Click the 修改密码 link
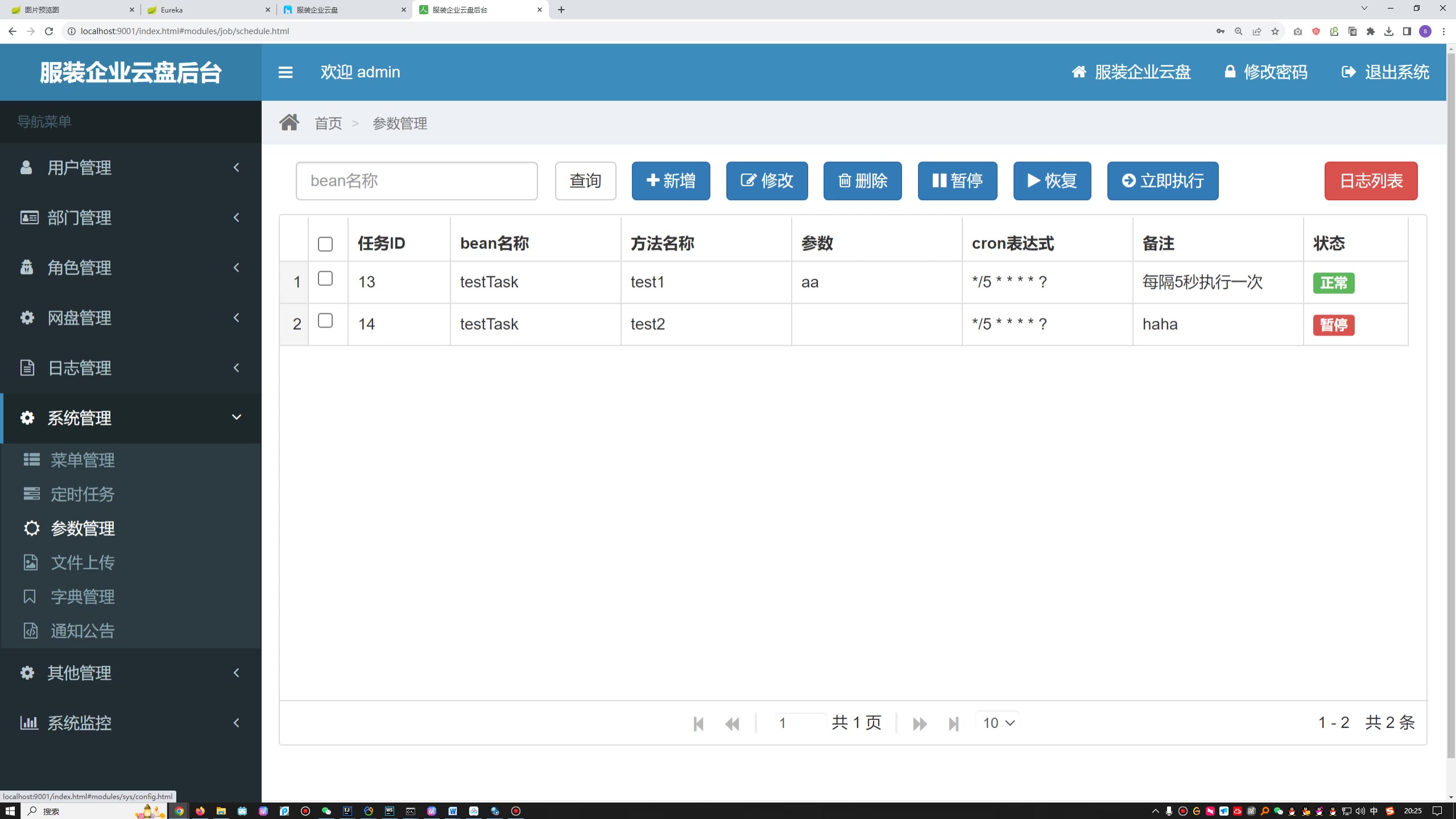1456x819 pixels. pyautogui.click(x=1265, y=72)
